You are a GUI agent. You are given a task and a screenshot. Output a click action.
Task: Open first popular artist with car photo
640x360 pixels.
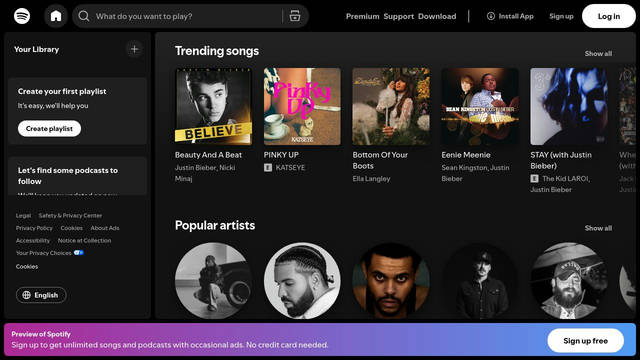(213, 281)
